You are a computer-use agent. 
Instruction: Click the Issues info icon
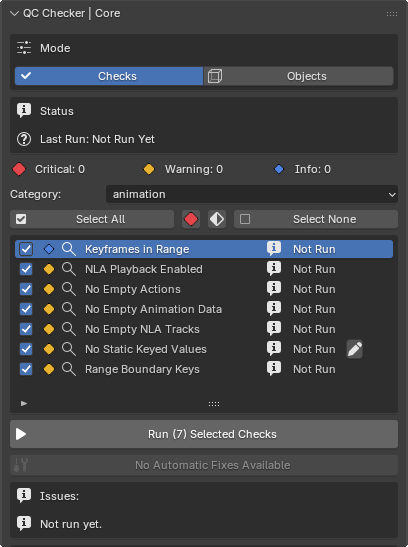(24, 495)
